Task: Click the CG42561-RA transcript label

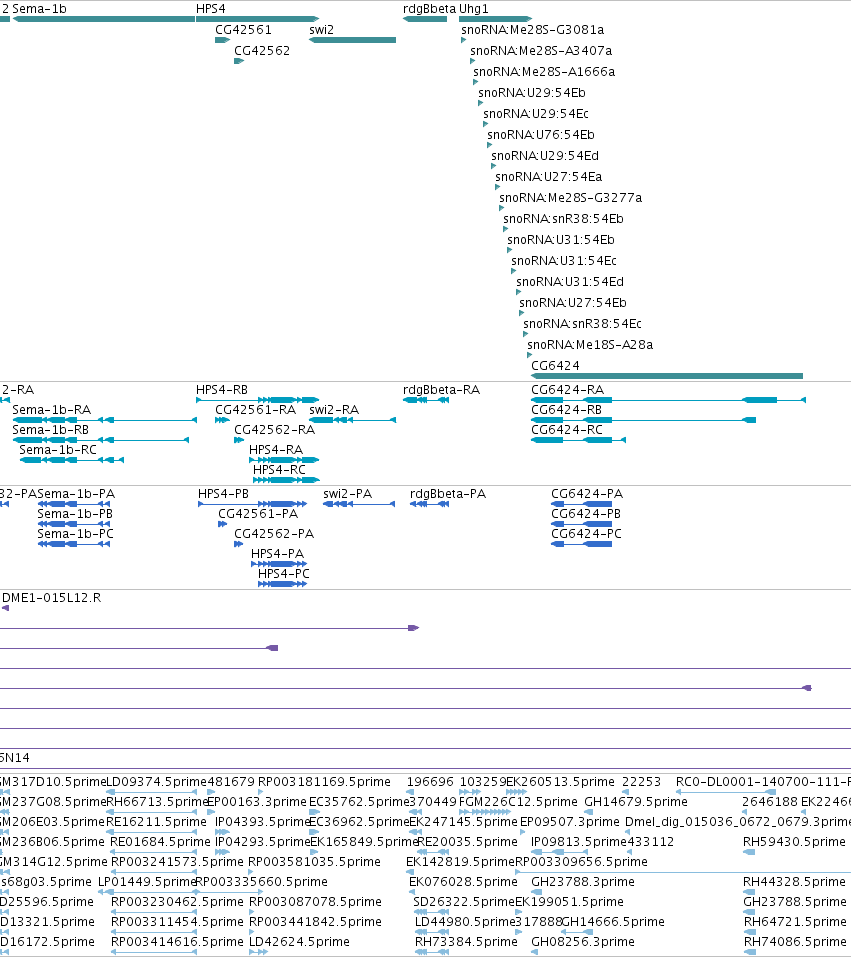Action: tap(255, 410)
